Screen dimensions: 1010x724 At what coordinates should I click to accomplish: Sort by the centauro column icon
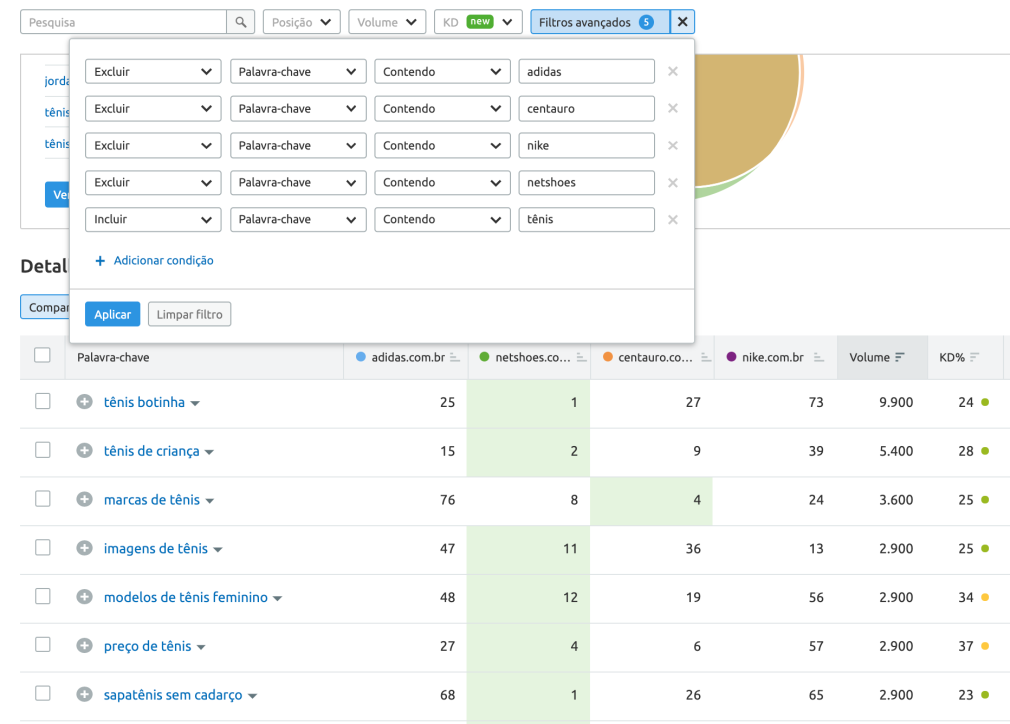706,357
